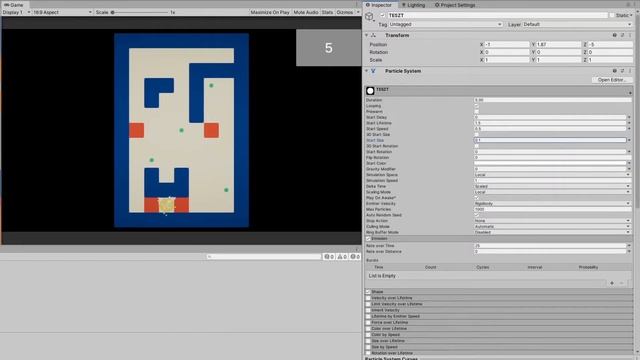Toggle the Mute Audio button
This screenshot has height=360, width=640.
point(306,12)
